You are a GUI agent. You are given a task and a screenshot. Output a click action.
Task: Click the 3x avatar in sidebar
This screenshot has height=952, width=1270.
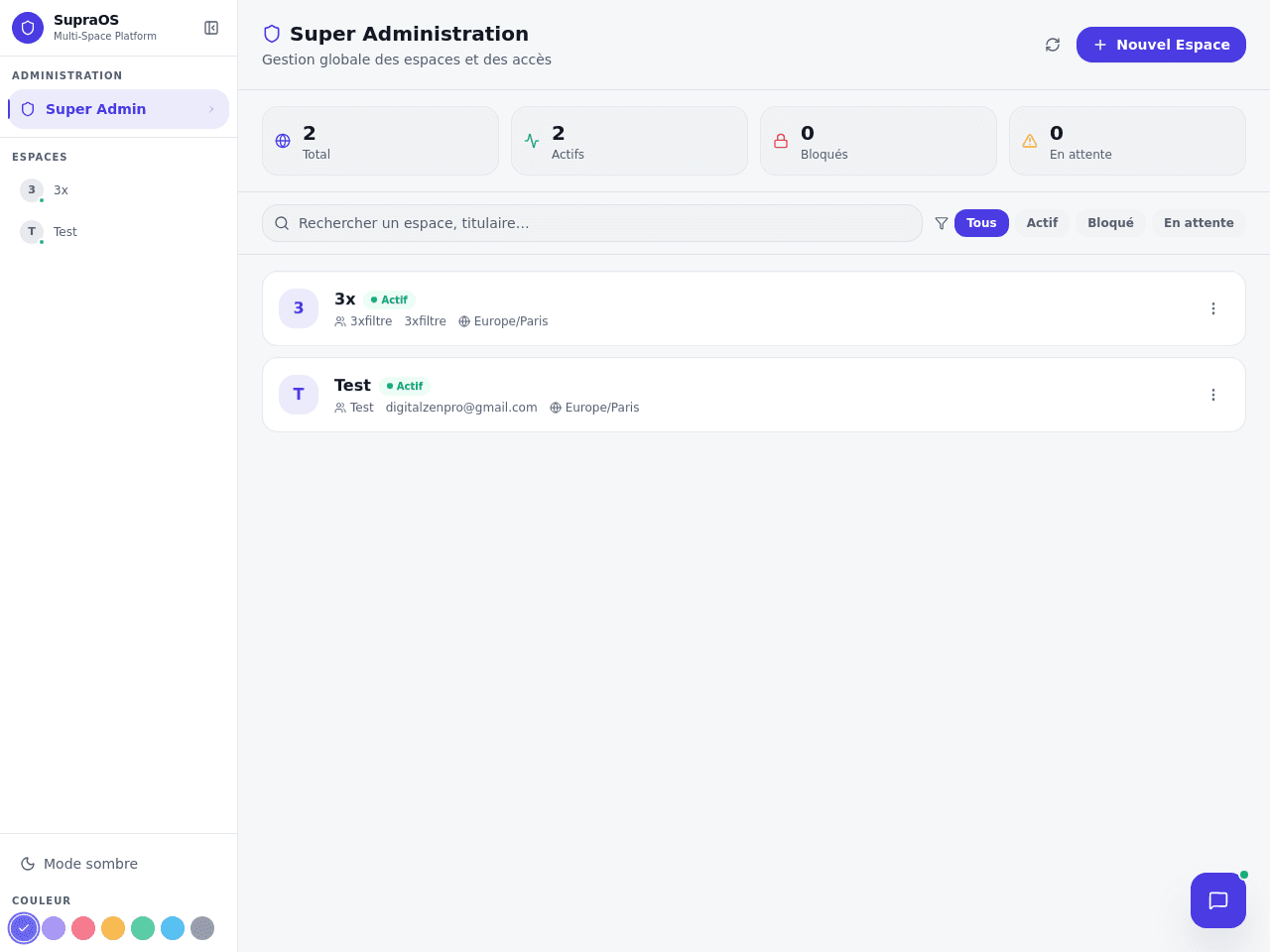tap(32, 190)
